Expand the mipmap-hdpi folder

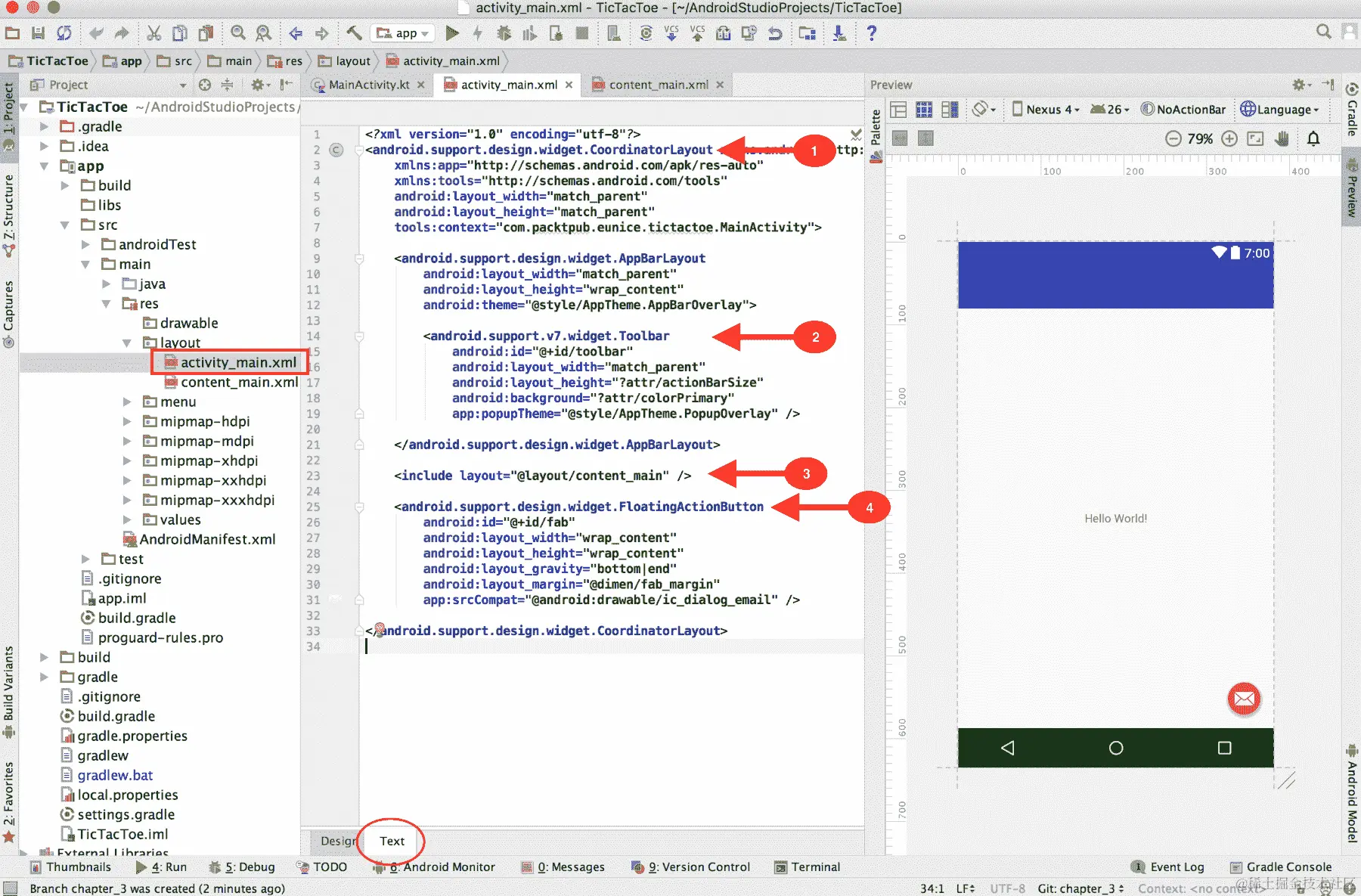(128, 422)
